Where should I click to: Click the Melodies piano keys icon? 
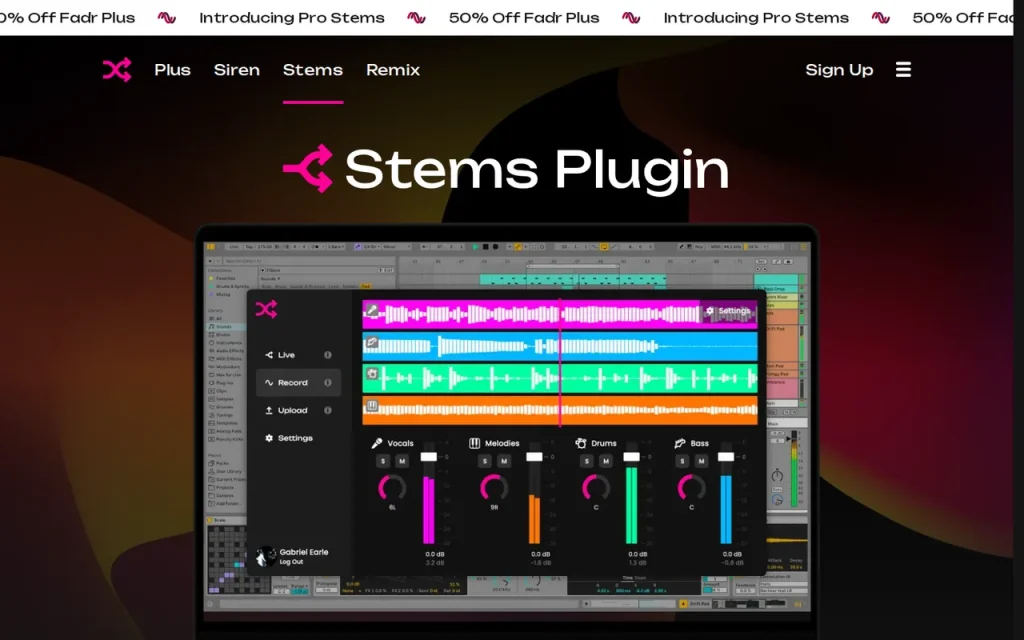coord(475,443)
